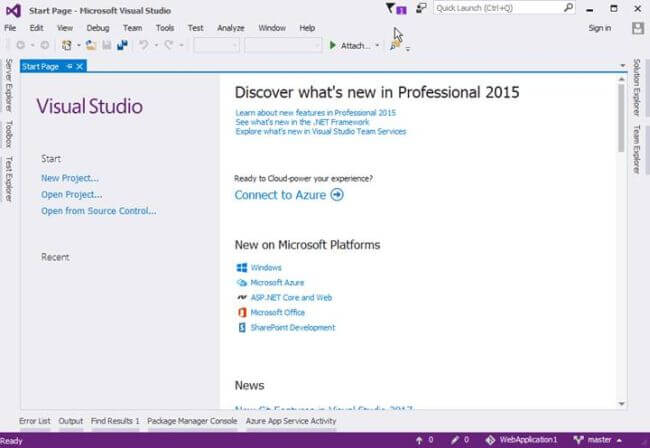Viewport: 650px width, 448px height.
Task: Click the Start Page vertical scrollbar thumb
Action: 621,118
